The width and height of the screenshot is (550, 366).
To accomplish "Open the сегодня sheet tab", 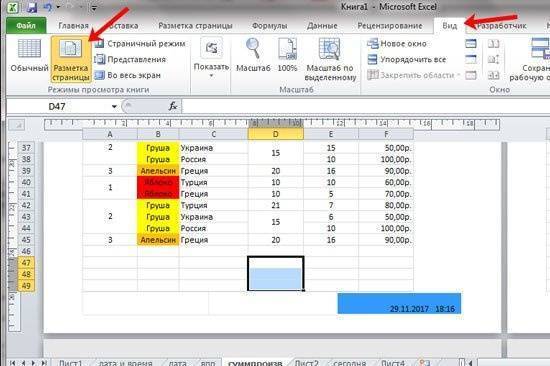I will pos(349,363).
